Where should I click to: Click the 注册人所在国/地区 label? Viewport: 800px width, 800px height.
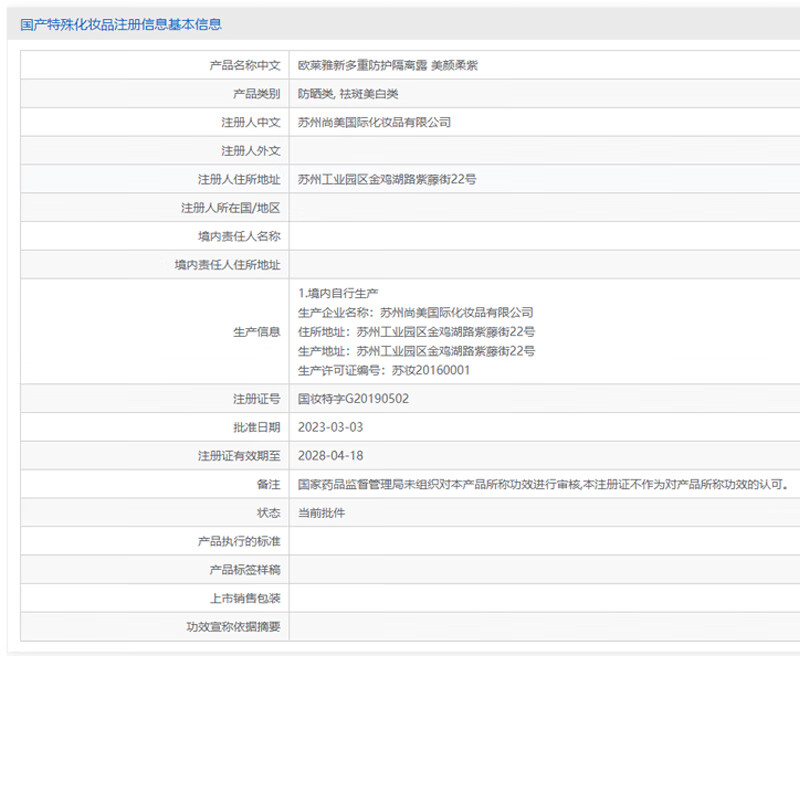[230, 208]
